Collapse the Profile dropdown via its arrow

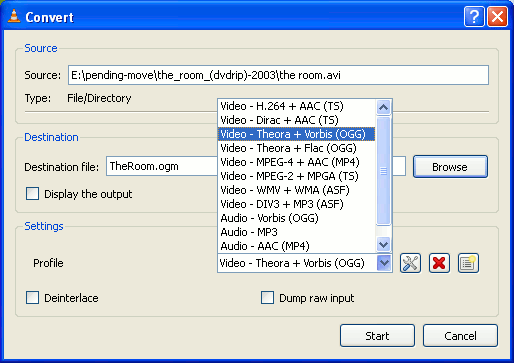[x=384, y=263]
